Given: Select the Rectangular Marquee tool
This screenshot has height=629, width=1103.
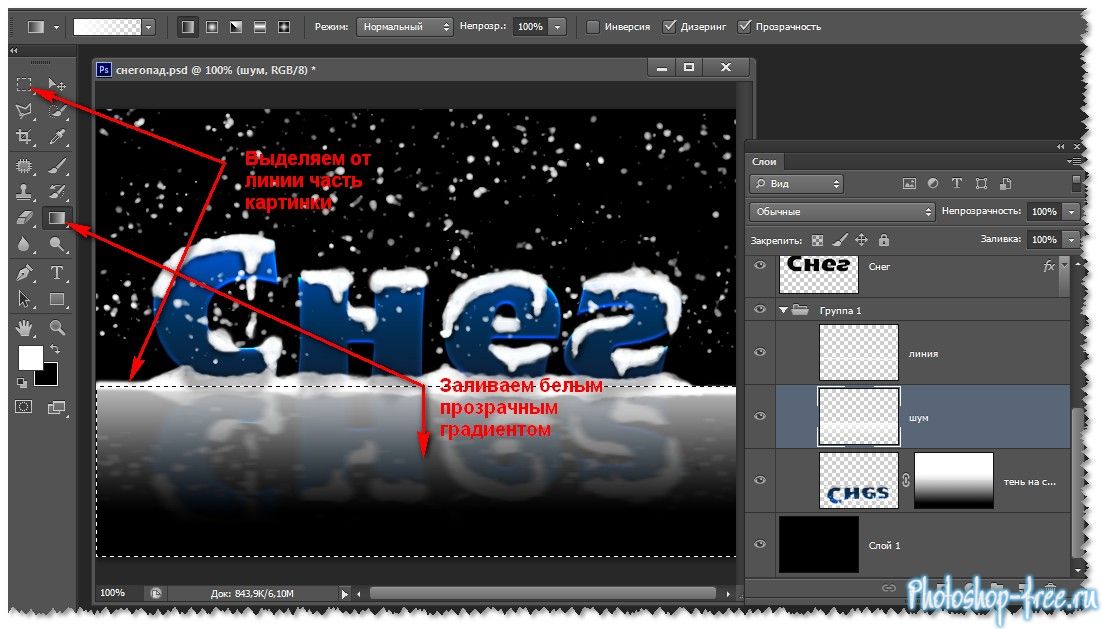Looking at the screenshot, I should pyautogui.click(x=25, y=85).
